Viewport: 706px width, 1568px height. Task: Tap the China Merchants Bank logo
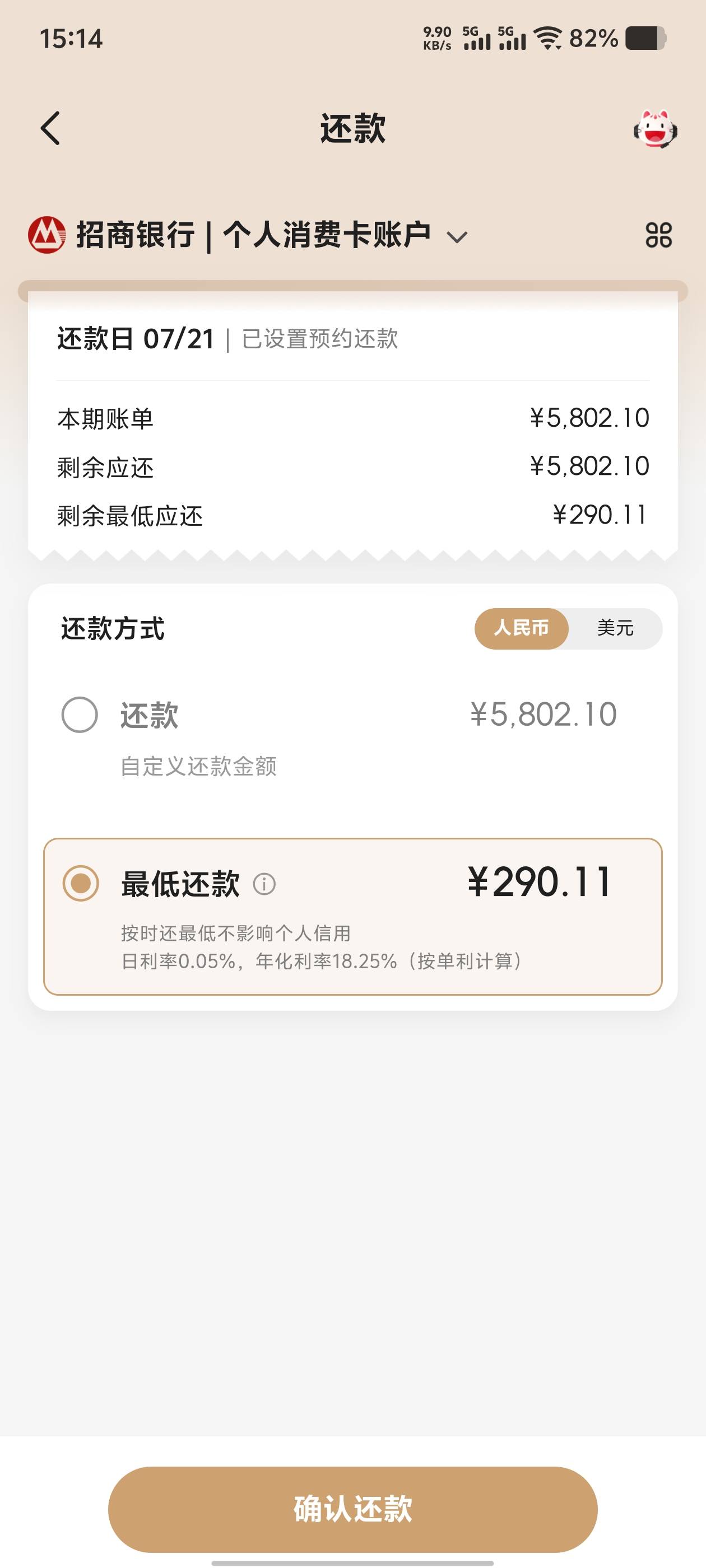47,235
